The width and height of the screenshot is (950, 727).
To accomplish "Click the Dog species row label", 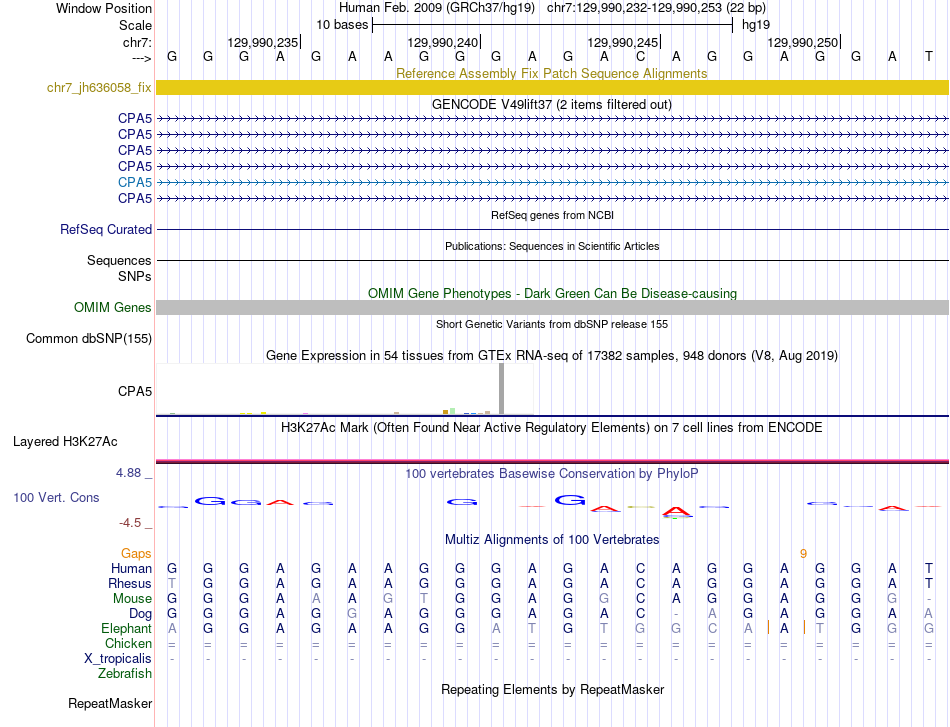I will click(x=140, y=614).
